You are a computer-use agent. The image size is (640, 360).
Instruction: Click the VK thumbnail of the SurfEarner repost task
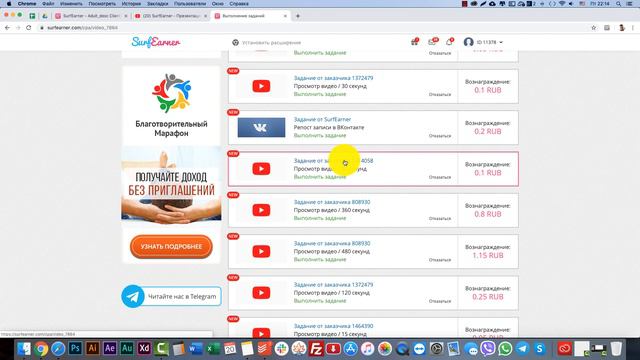tap(261, 127)
